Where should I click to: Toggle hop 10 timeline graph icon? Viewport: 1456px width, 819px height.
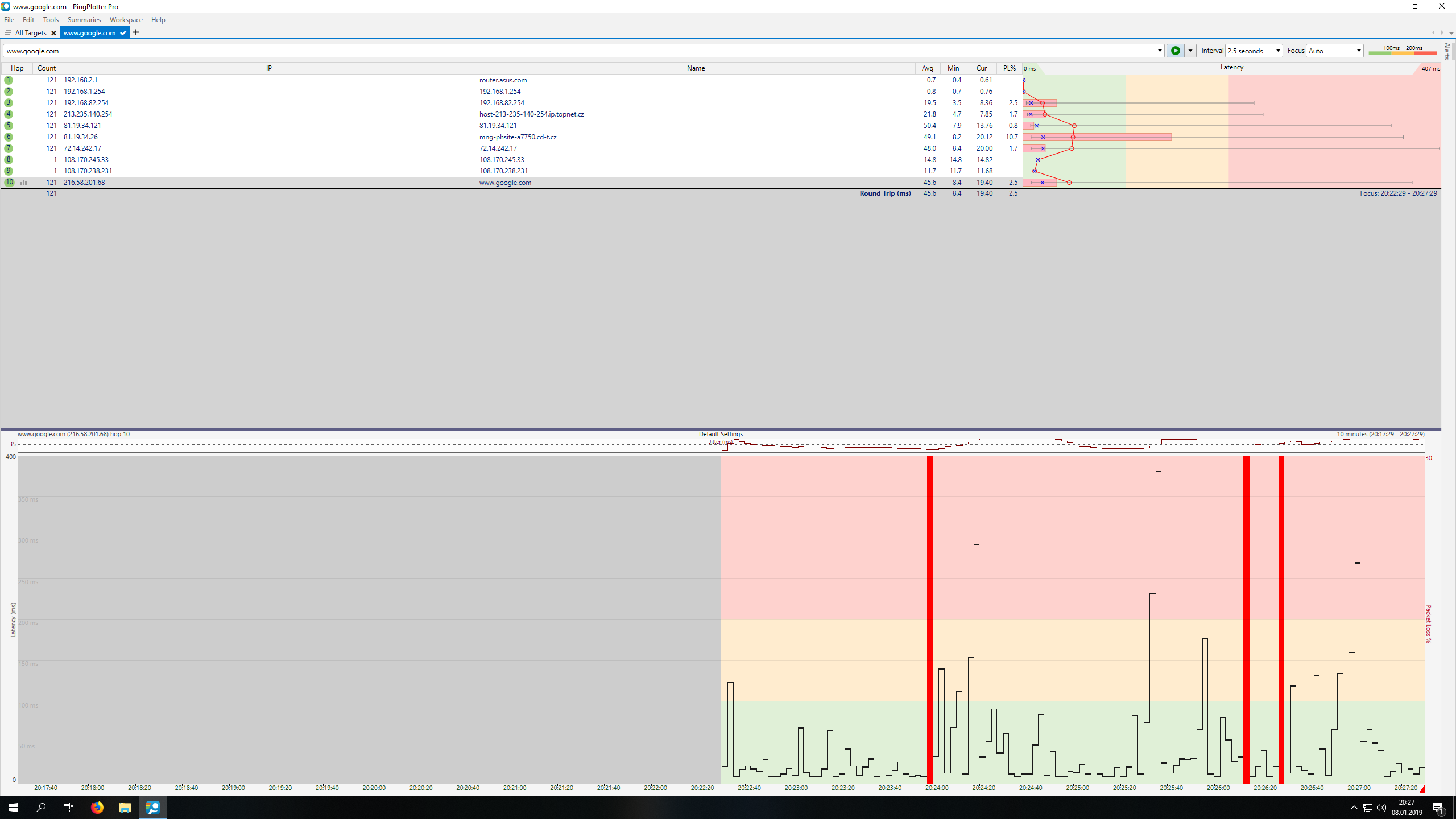pos(24,183)
